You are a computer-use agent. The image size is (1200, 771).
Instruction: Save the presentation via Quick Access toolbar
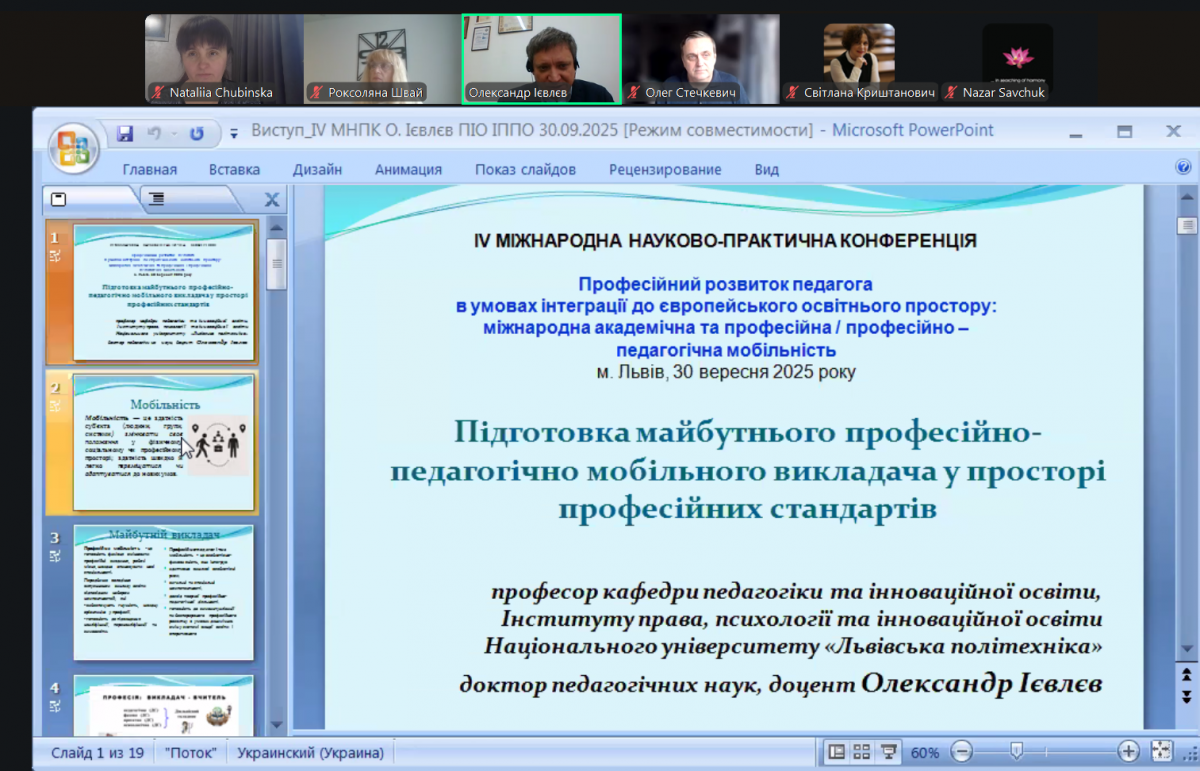pyautogui.click(x=125, y=132)
